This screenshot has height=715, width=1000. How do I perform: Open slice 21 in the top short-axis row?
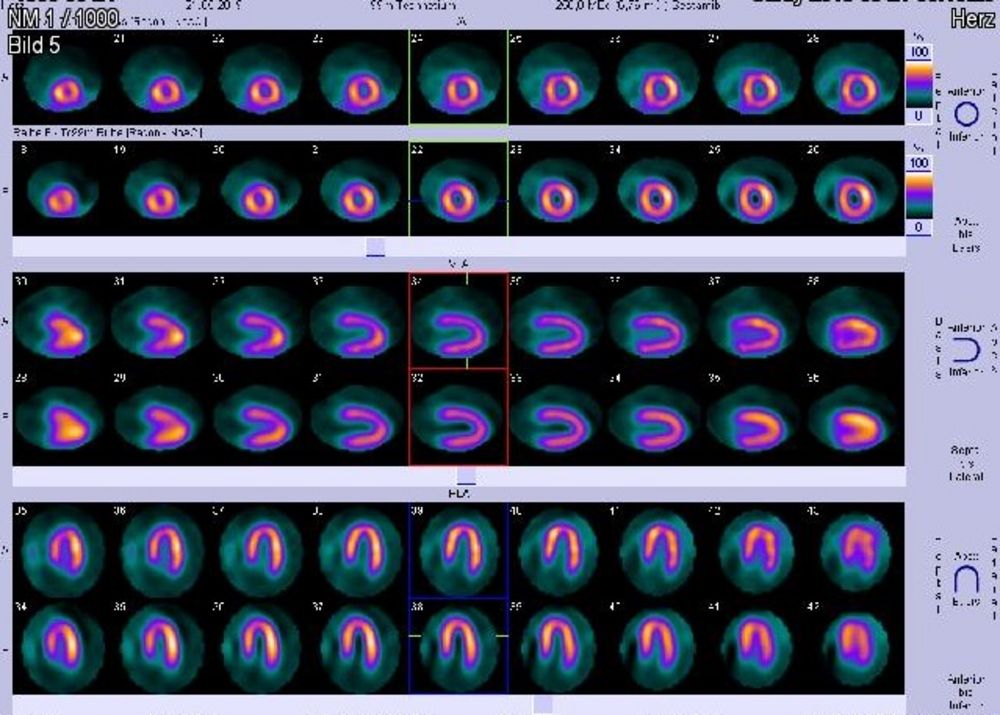coord(162,77)
